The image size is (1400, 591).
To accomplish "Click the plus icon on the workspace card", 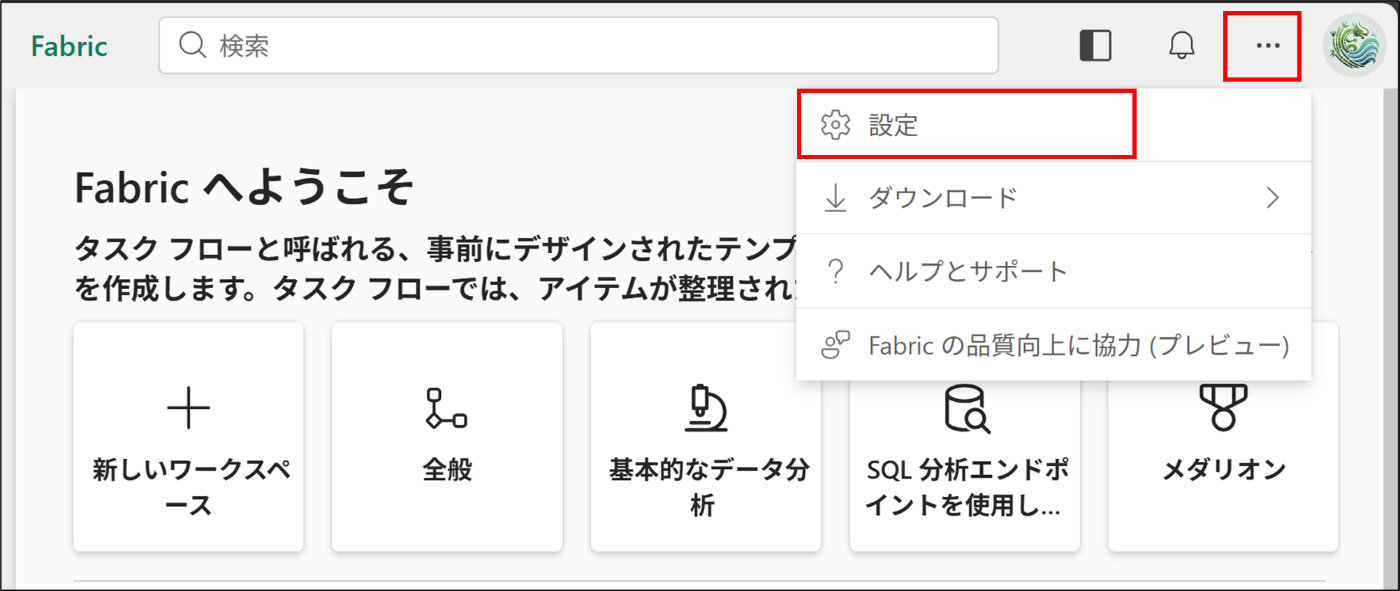I will [188, 408].
